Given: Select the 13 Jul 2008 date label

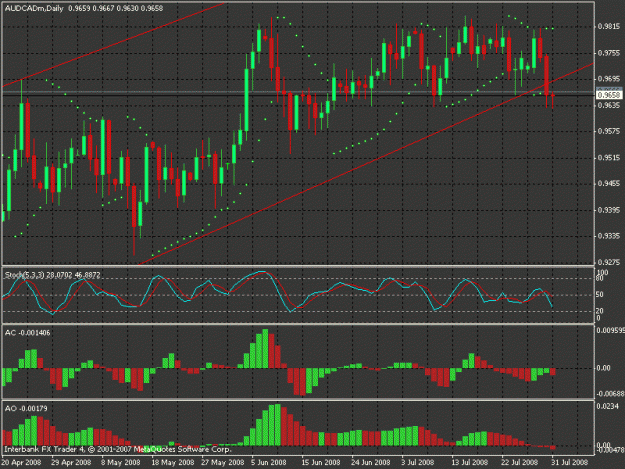Looking at the screenshot, I should pos(469,462).
